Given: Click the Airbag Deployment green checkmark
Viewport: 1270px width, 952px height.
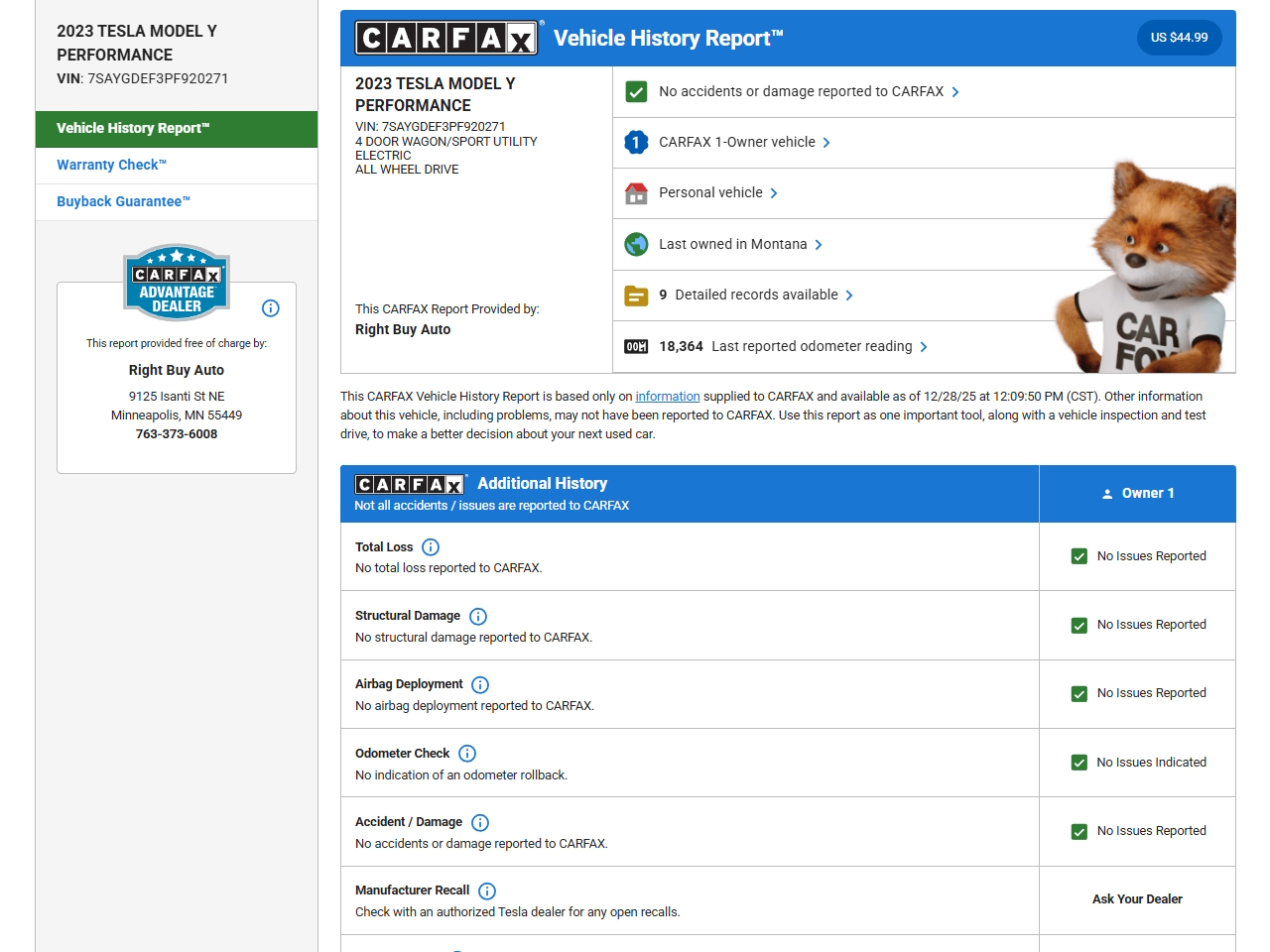Looking at the screenshot, I should (1079, 694).
